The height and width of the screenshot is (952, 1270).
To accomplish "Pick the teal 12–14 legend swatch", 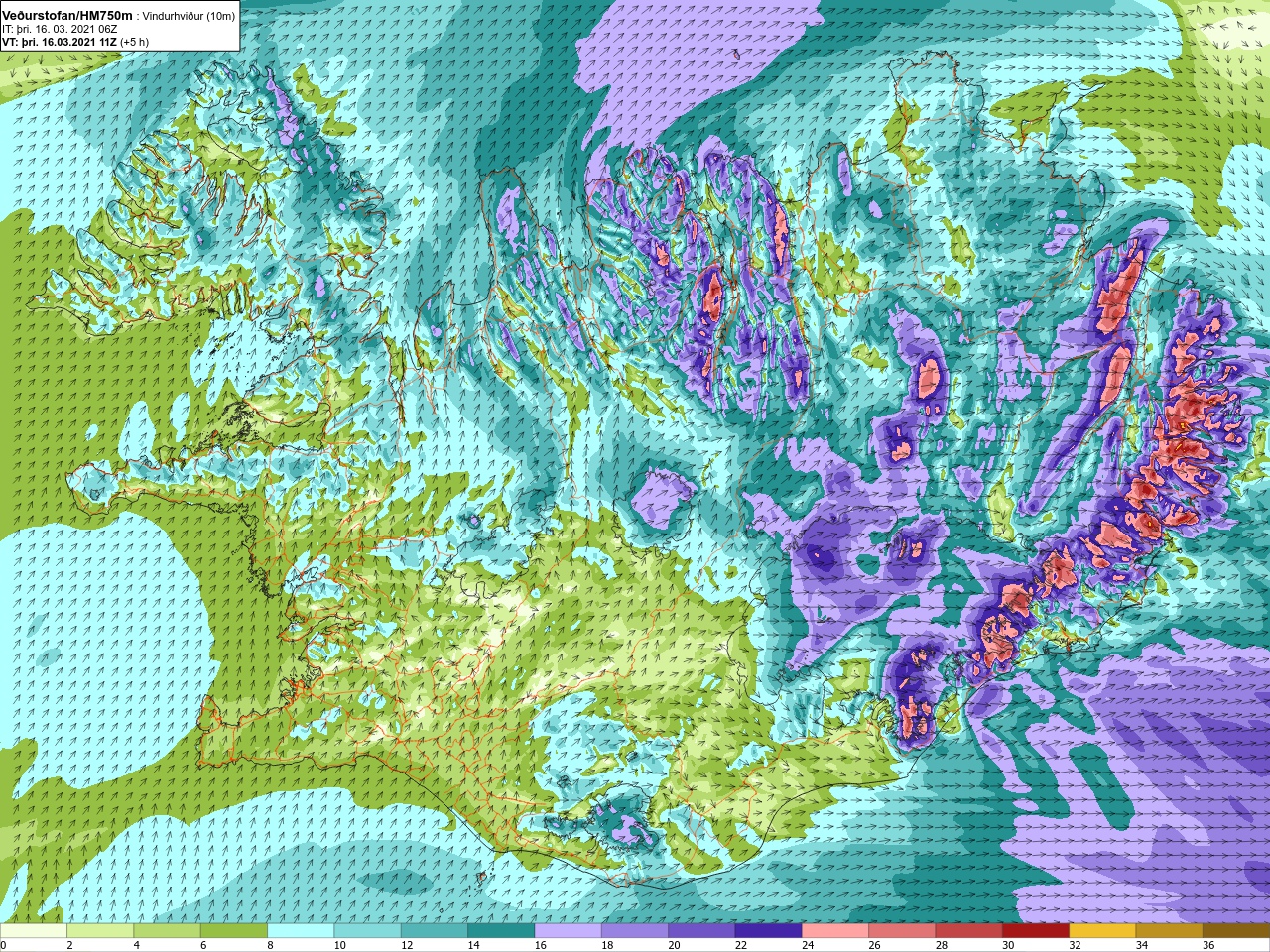I will pyautogui.click(x=435, y=930).
